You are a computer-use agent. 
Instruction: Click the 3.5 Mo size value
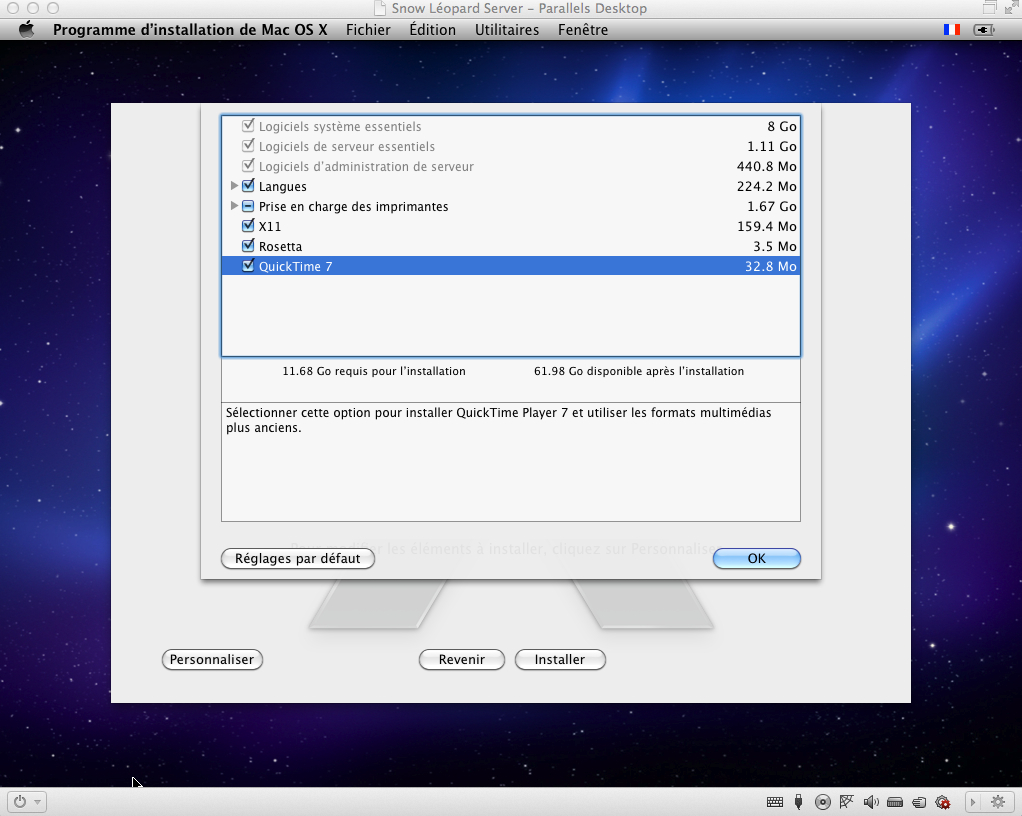pyautogui.click(x=775, y=246)
